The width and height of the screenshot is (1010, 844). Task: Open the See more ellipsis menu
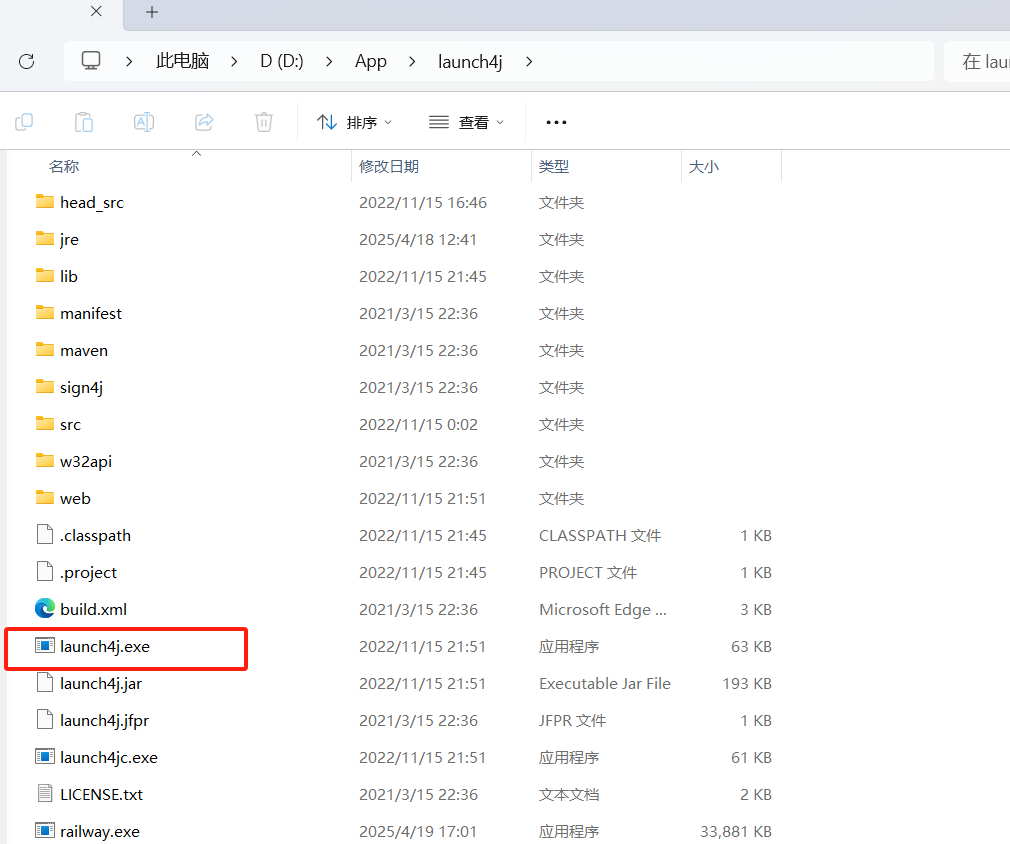556,122
